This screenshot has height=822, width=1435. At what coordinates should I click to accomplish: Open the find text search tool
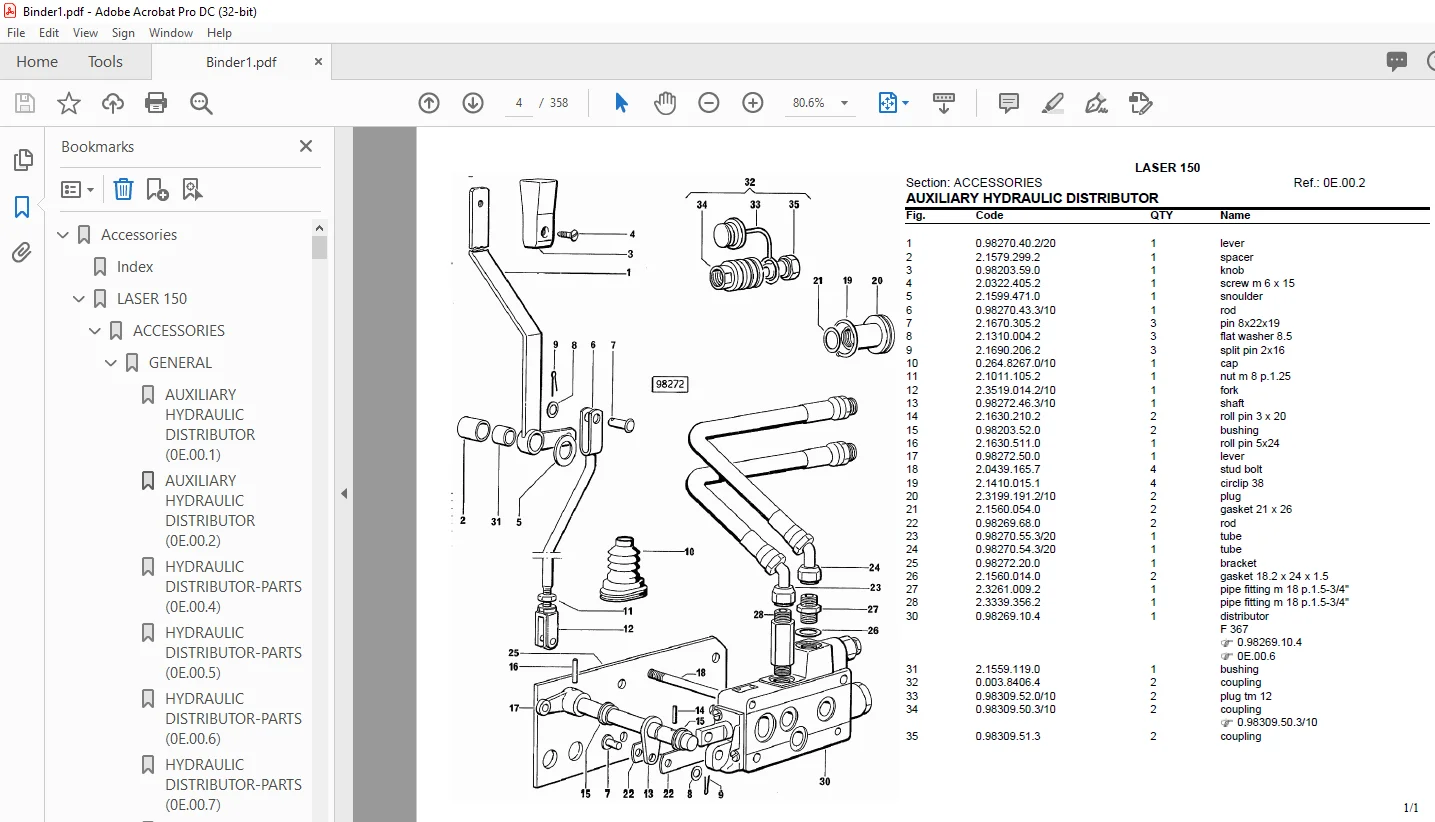(x=201, y=103)
